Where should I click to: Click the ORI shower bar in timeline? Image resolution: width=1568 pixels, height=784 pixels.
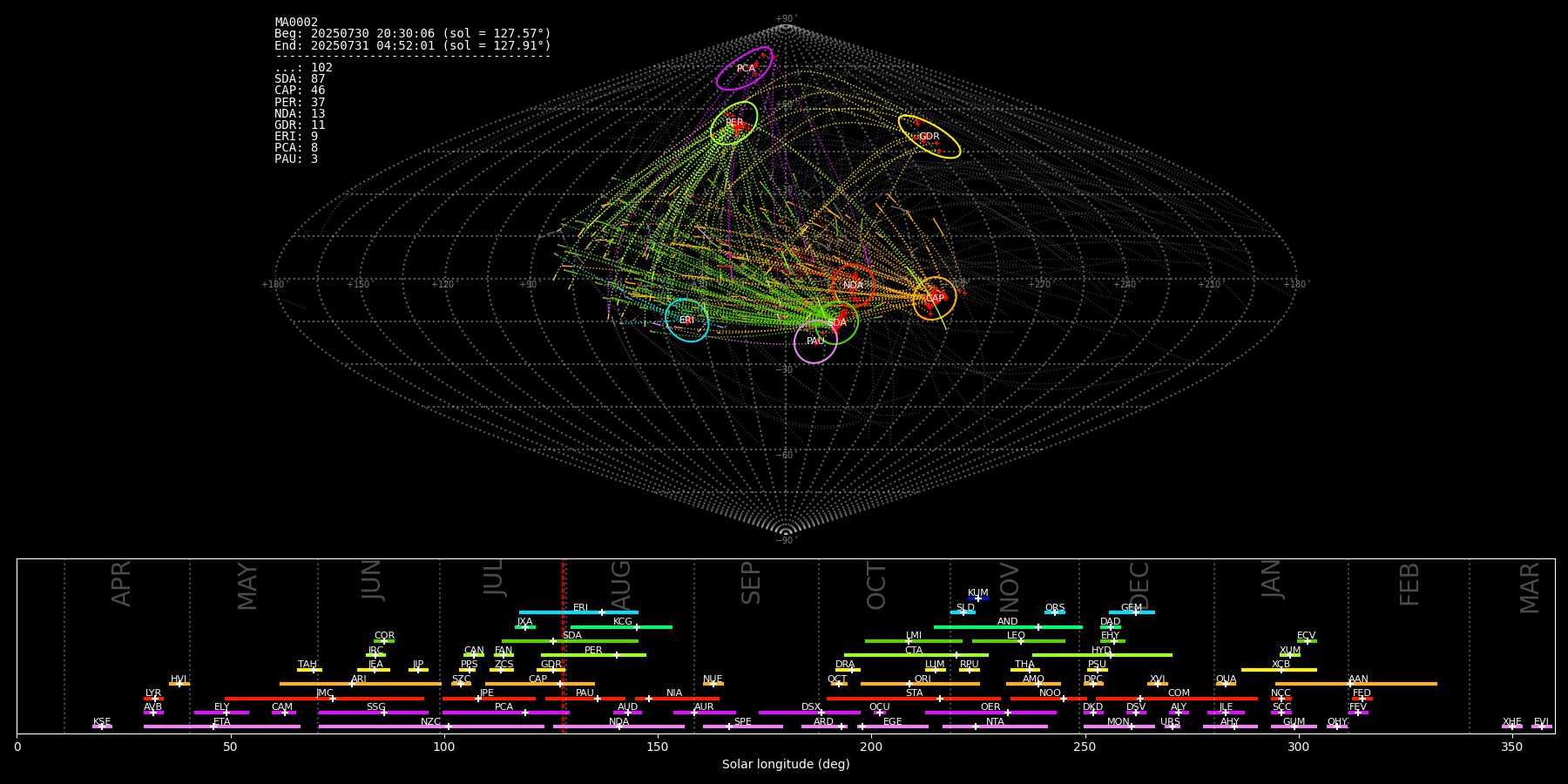(x=920, y=684)
